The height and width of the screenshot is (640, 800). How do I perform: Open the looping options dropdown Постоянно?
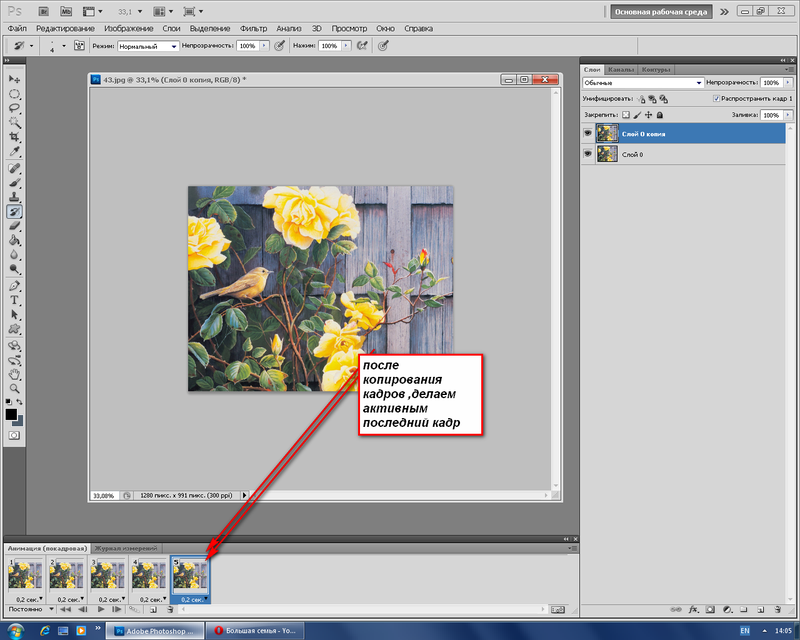[x=30, y=609]
